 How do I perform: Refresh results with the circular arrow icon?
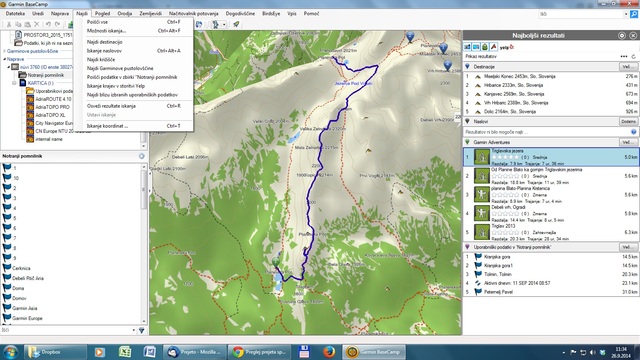tap(633, 56)
